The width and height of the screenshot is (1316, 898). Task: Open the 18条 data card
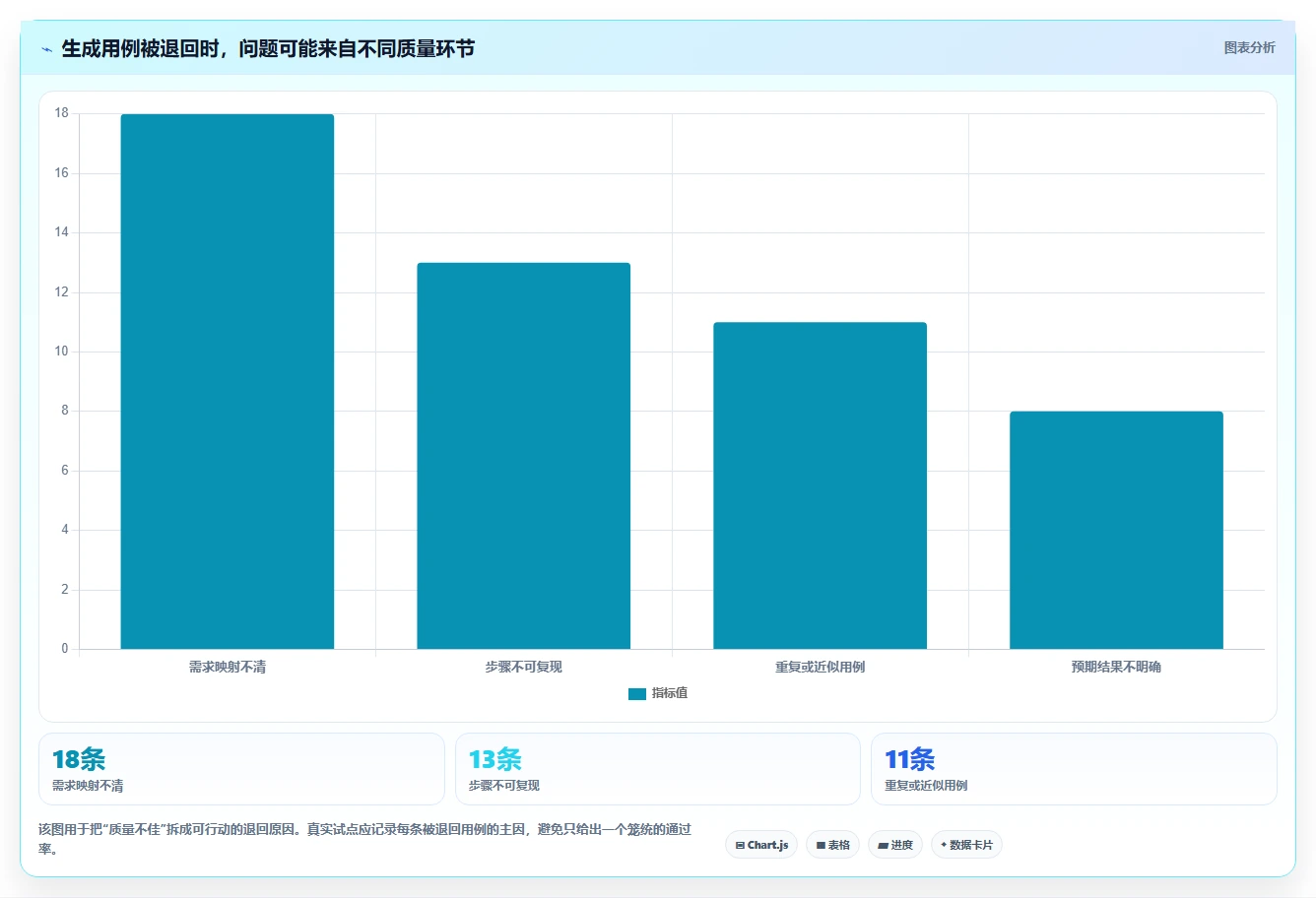pyautogui.click(x=241, y=769)
